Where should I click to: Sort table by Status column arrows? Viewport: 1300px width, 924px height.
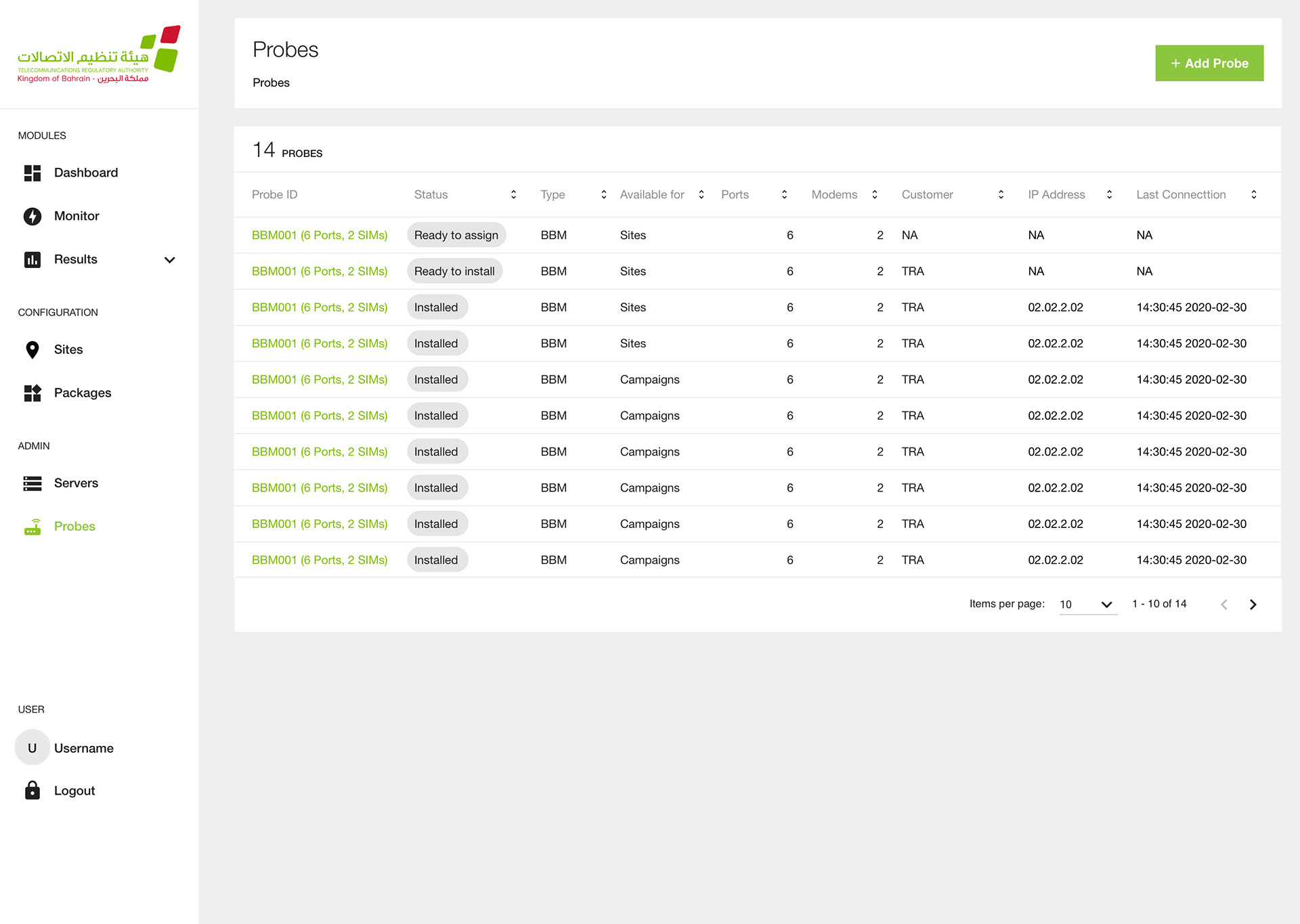click(514, 195)
